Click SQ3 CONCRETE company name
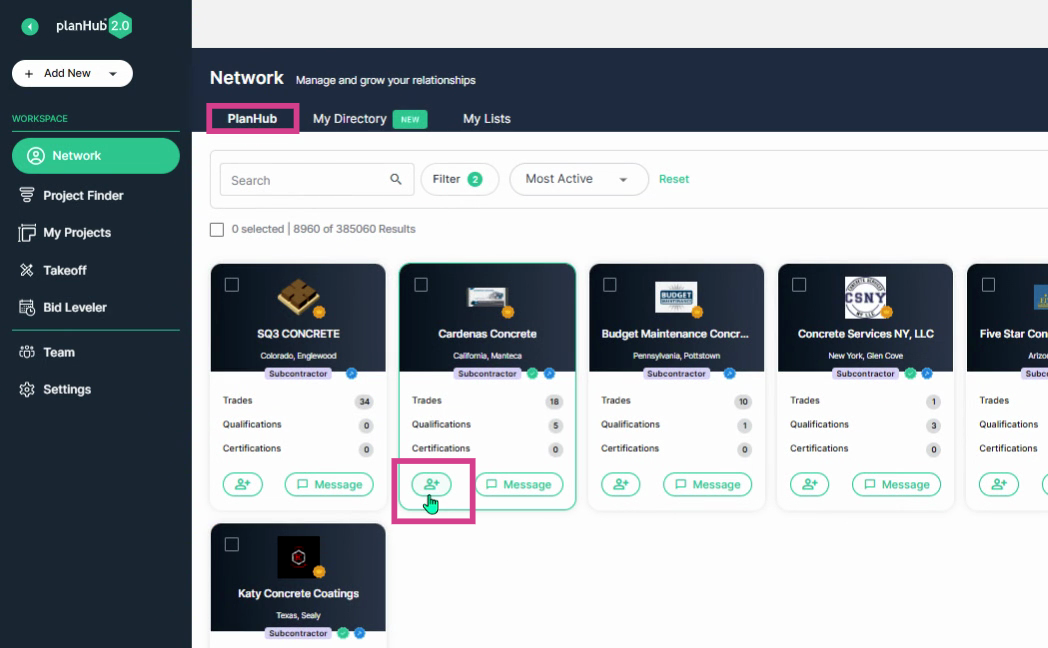The width and height of the screenshot is (1048, 648). tap(298, 334)
